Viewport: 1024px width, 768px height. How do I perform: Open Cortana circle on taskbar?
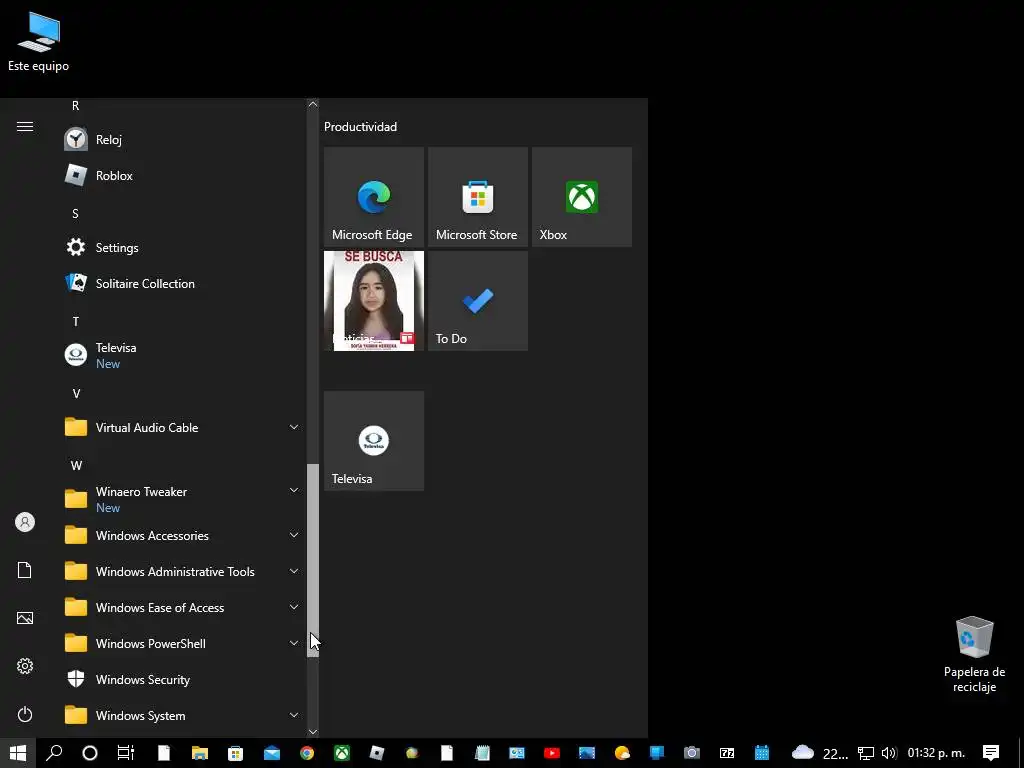pos(89,753)
